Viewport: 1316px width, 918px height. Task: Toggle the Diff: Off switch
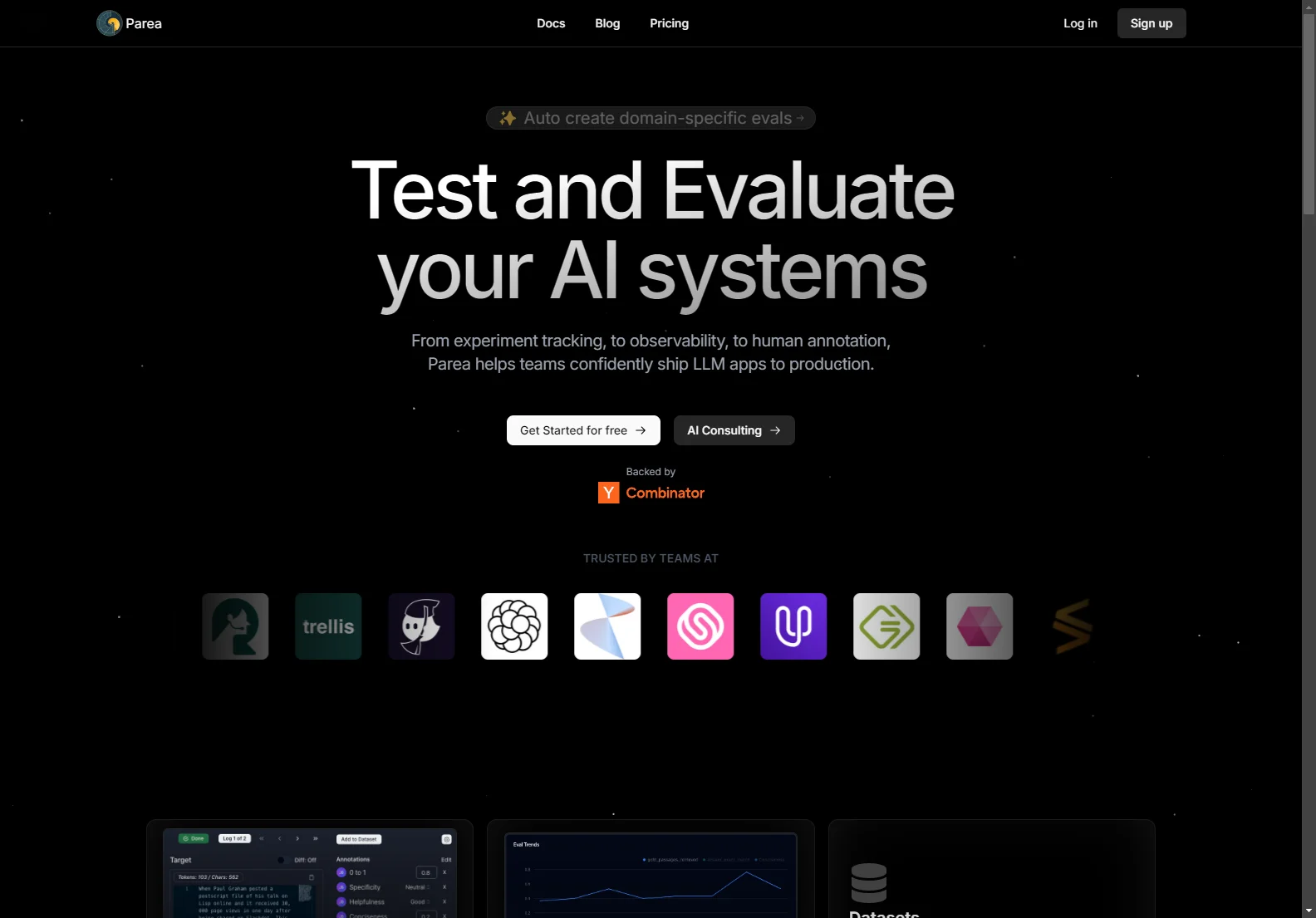pos(283,860)
